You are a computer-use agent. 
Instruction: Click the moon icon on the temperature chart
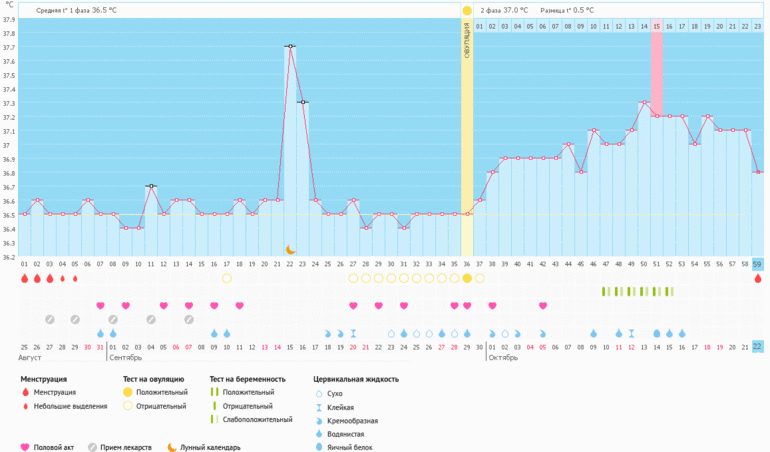(290, 249)
